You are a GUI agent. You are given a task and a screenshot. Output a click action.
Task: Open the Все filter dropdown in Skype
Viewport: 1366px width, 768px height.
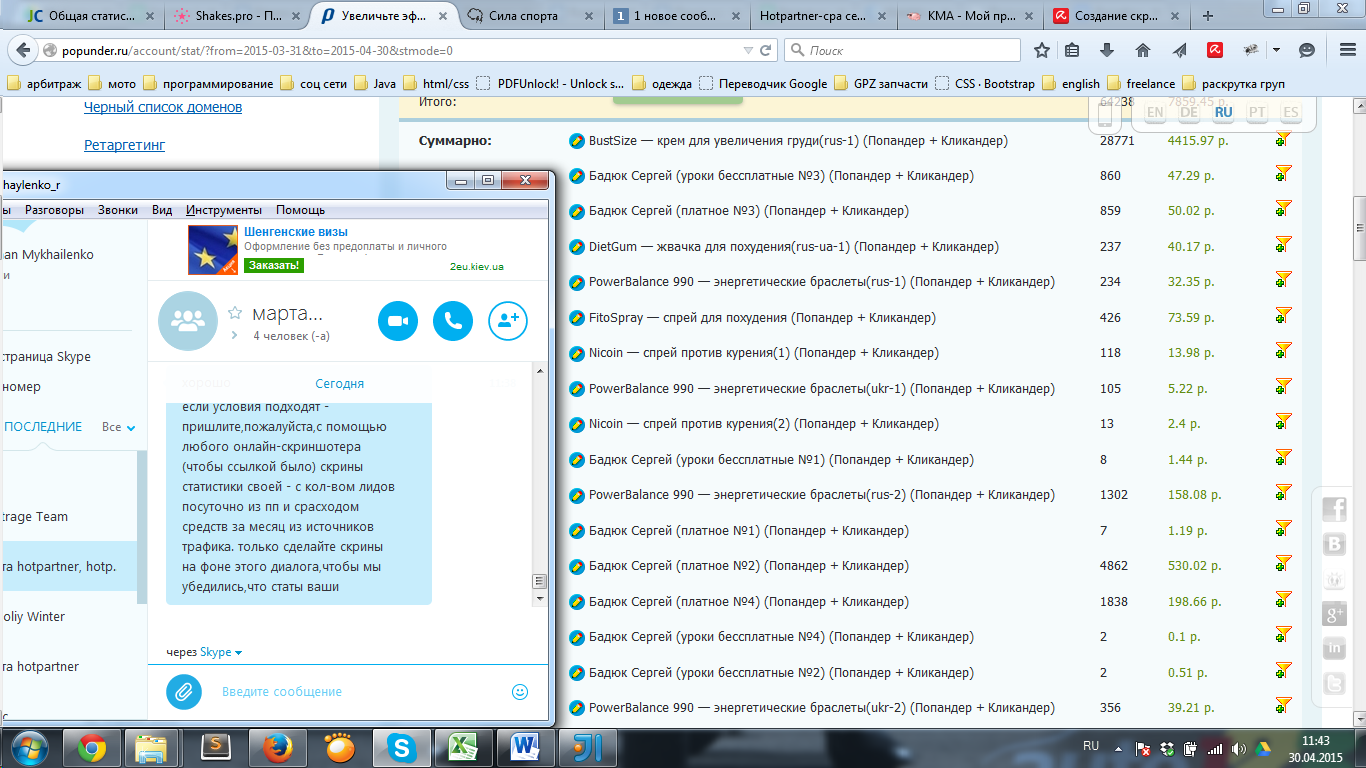tap(118, 427)
